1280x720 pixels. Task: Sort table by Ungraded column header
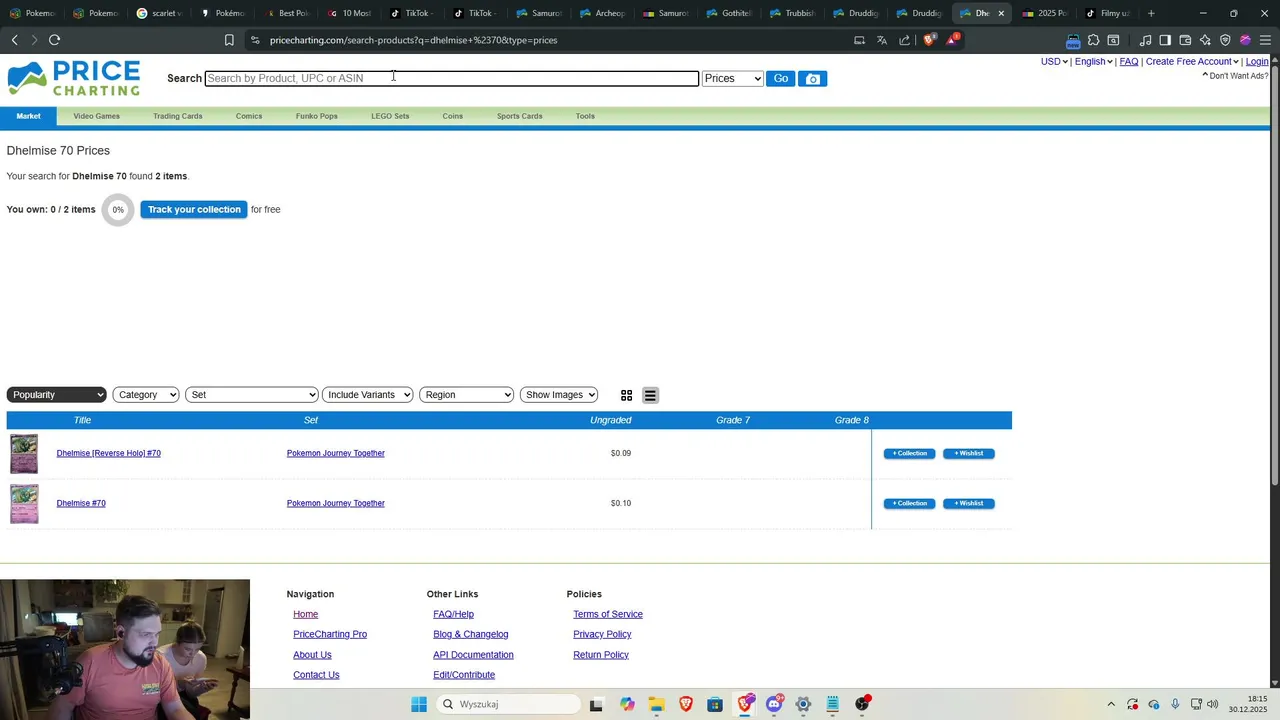pyautogui.click(x=611, y=420)
